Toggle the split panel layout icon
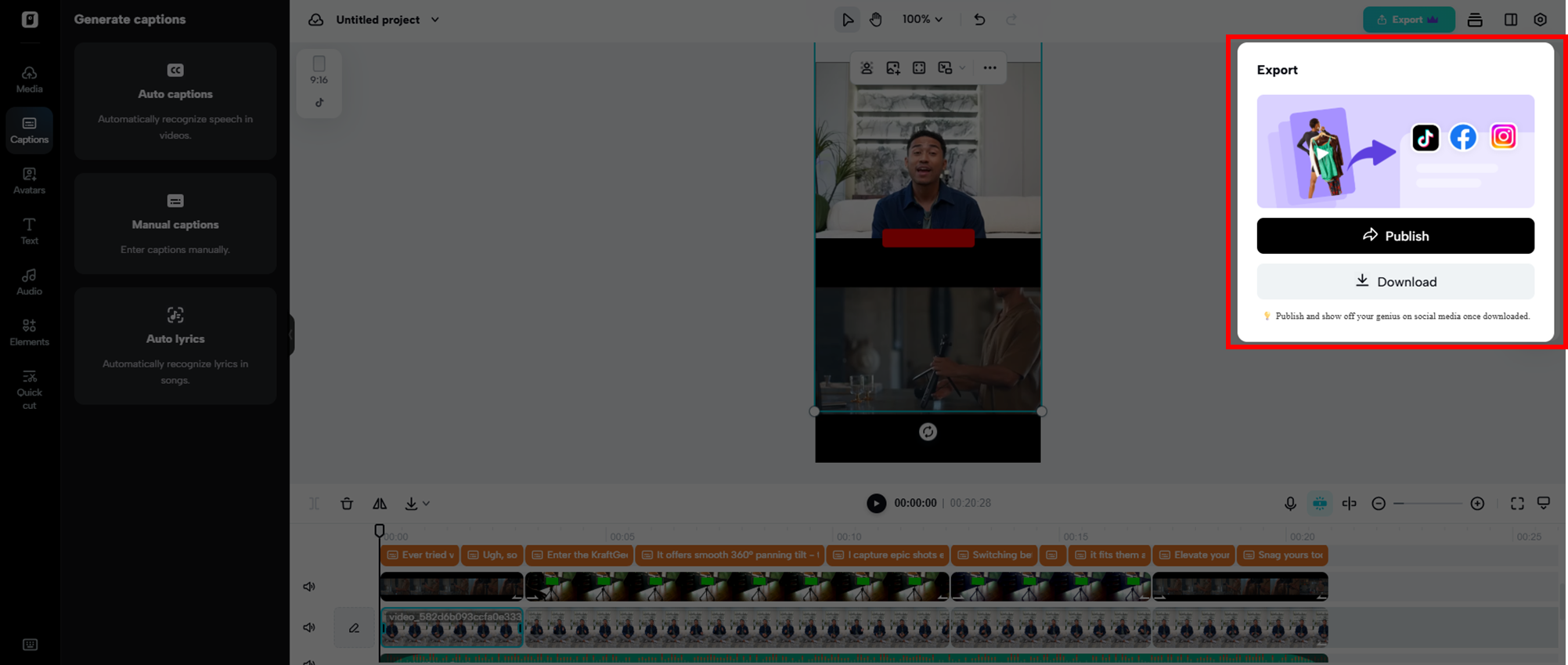This screenshot has width=1568, height=665. 1511,20
